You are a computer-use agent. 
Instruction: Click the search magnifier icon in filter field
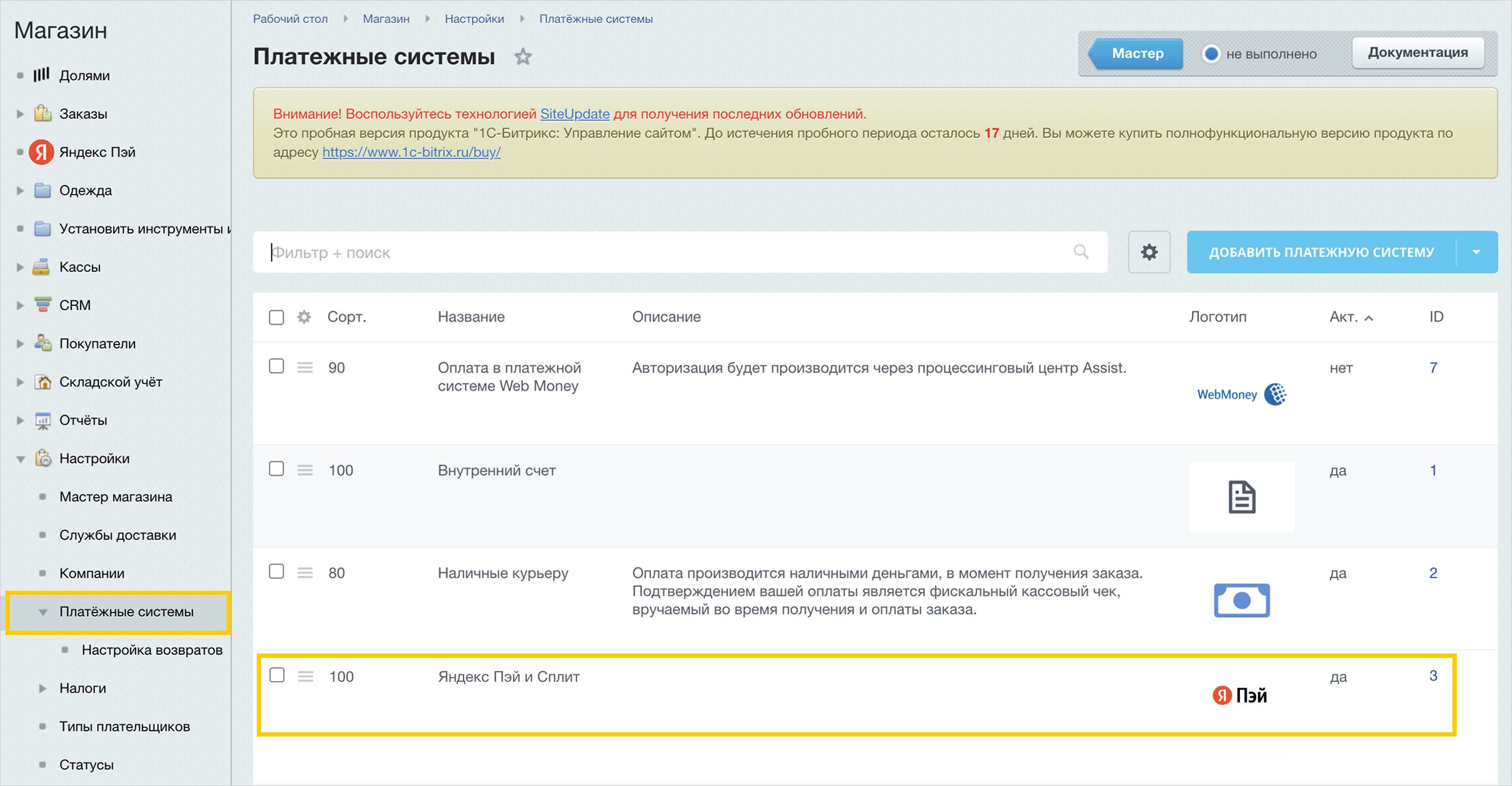tap(1081, 252)
